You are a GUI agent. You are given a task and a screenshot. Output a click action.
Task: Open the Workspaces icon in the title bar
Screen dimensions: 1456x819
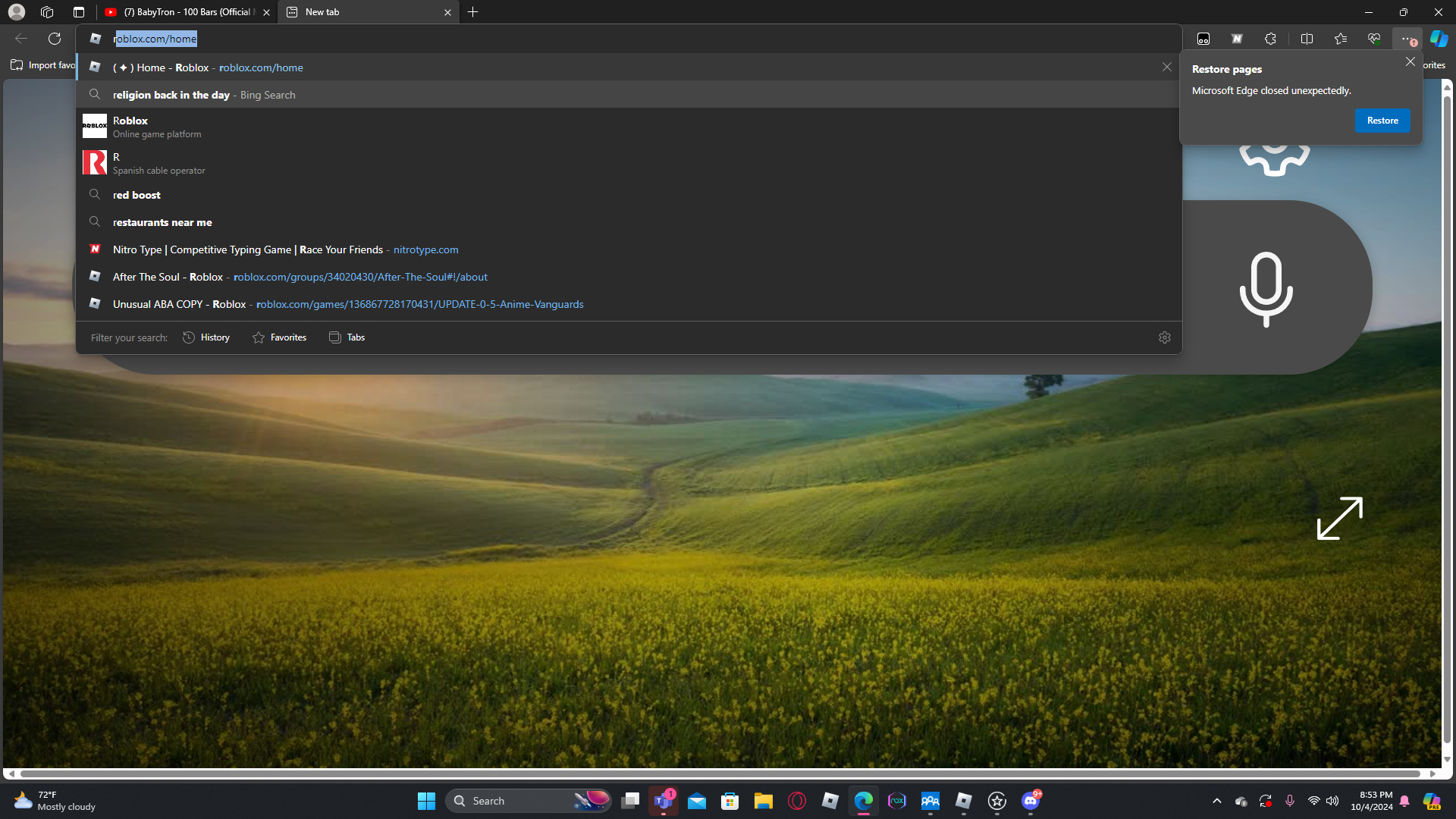(47, 12)
